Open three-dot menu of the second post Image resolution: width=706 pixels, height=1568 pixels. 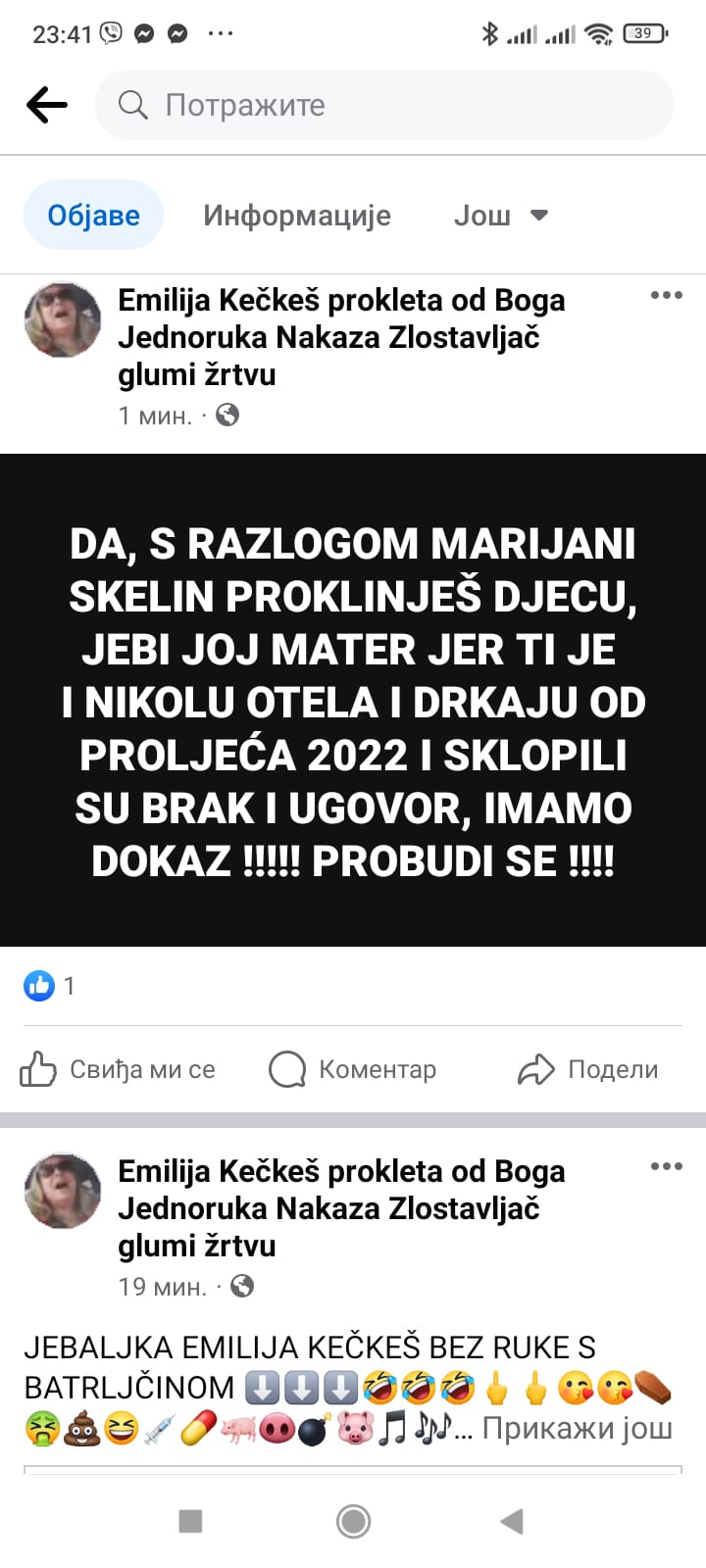pos(666,1166)
